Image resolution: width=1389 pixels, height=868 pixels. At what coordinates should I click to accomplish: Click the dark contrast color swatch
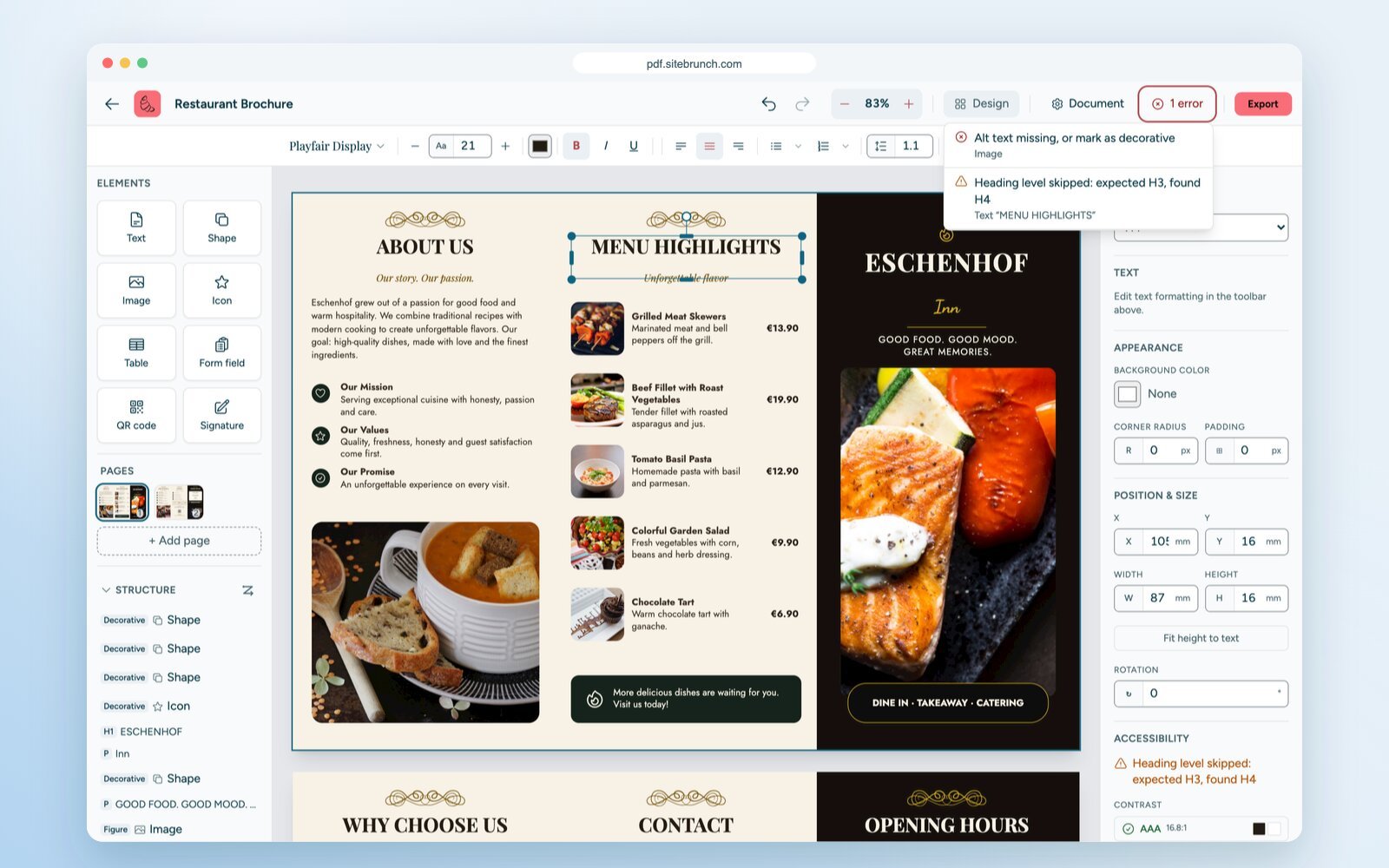tap(1259, 829)
